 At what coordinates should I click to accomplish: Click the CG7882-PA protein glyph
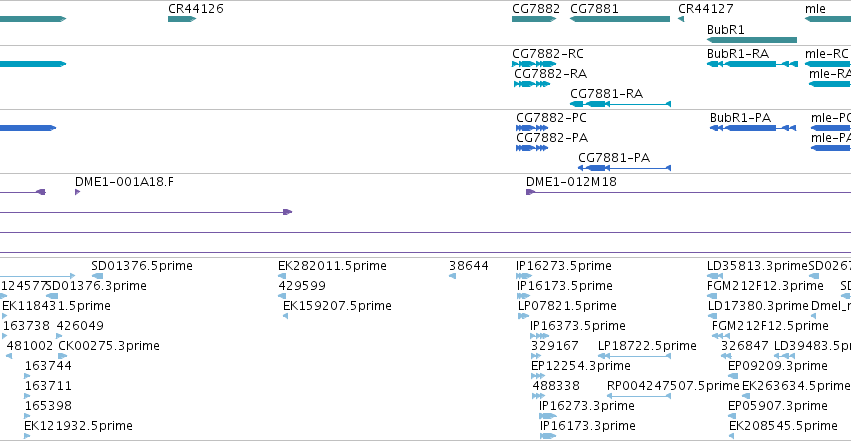[532, 148]
